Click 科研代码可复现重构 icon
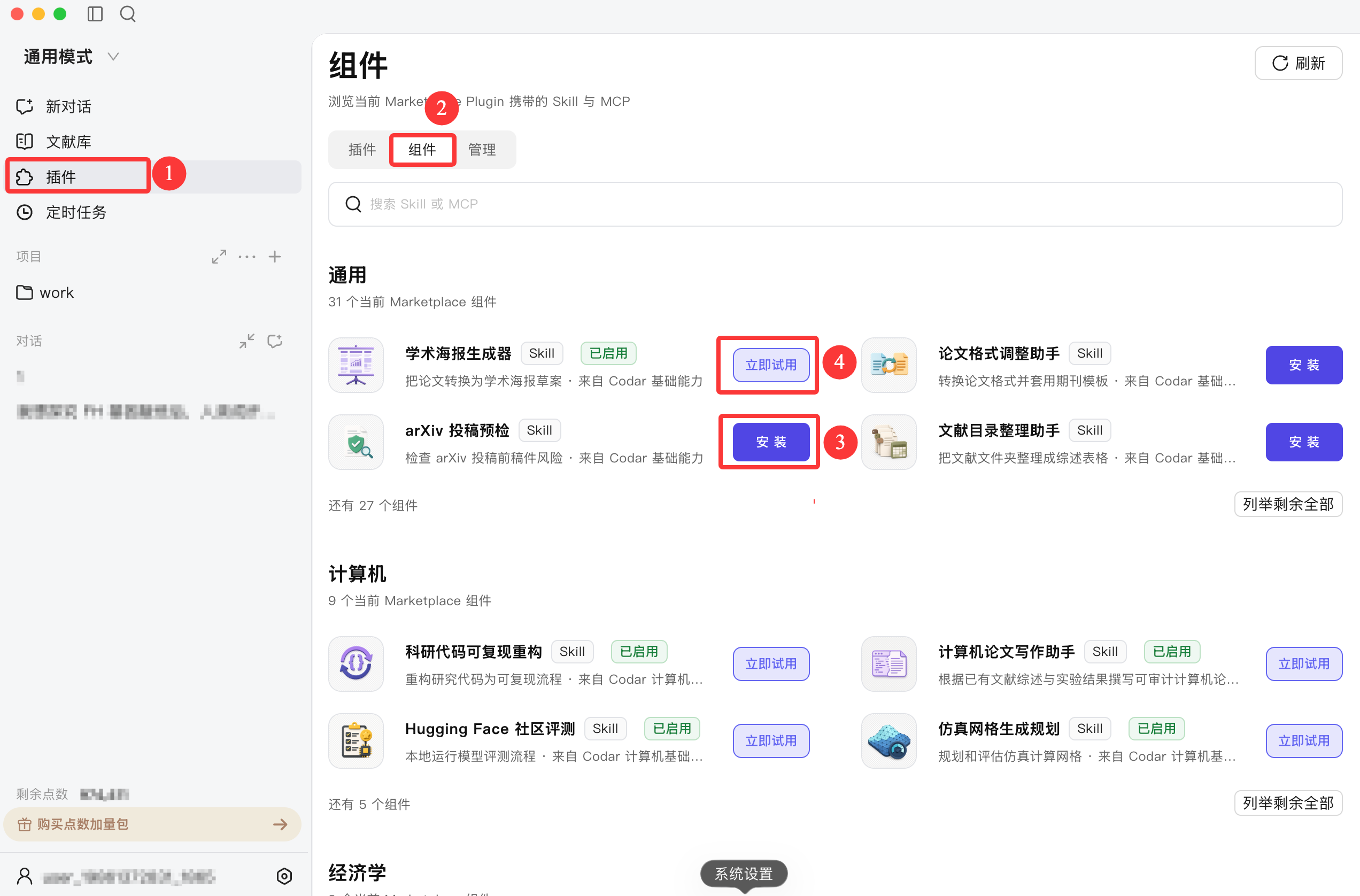This screenshot has height=896, width=1360. [356, 663]
